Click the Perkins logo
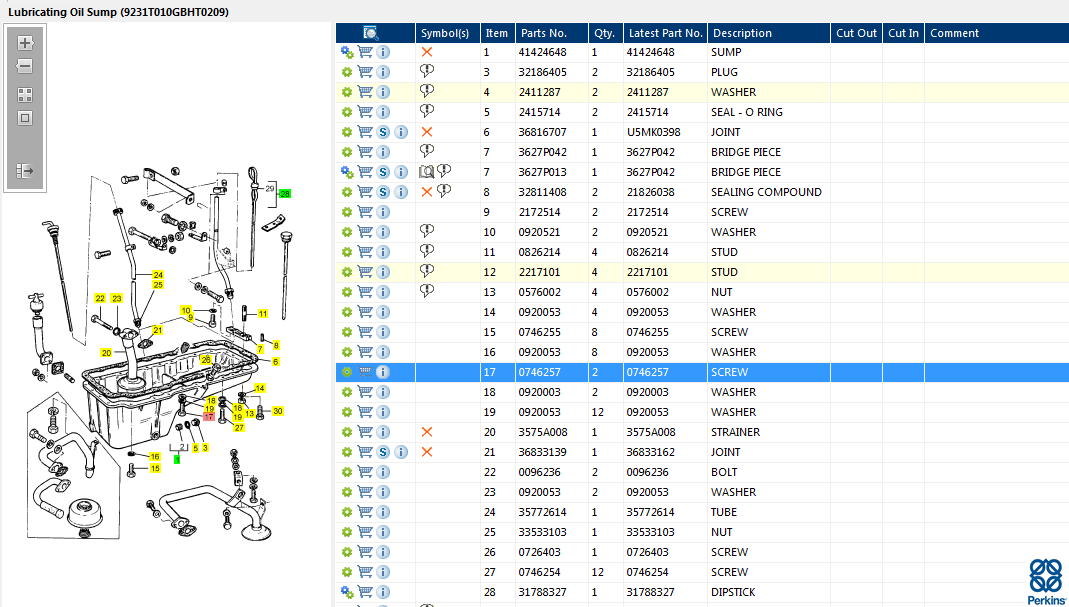1069x607 pixels. click(x=1046, y=580)
